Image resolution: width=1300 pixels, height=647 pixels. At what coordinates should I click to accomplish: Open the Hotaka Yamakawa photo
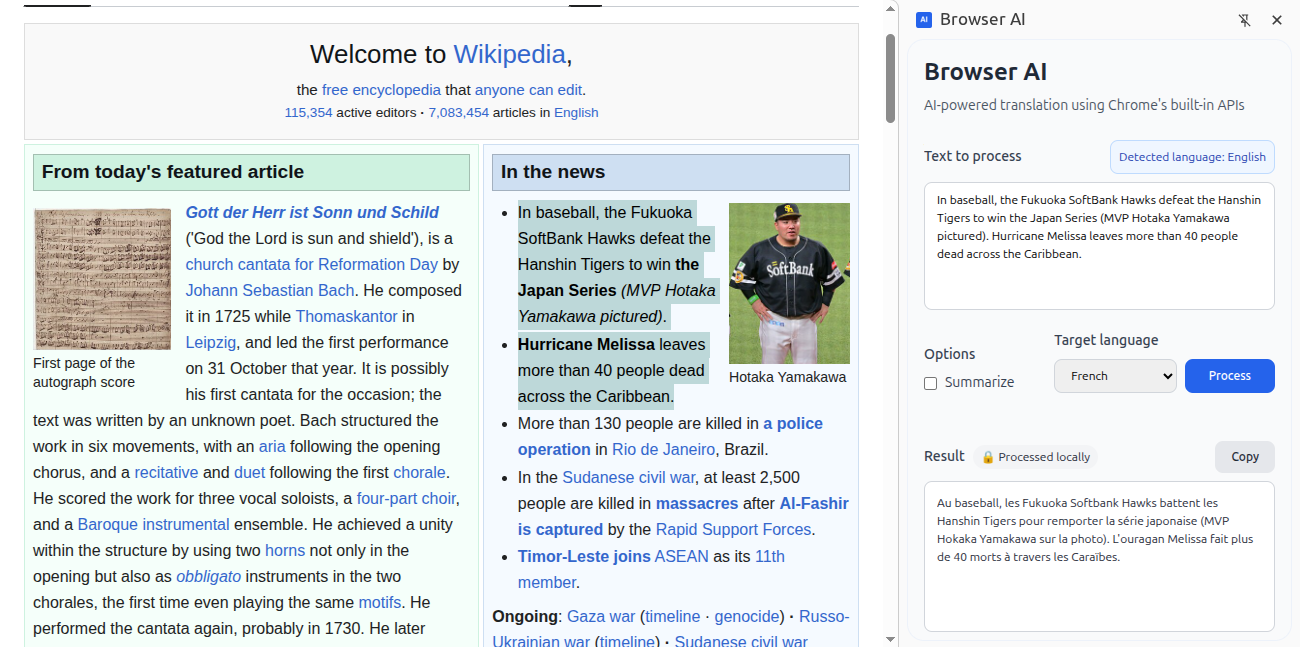(x=789, y=283)
